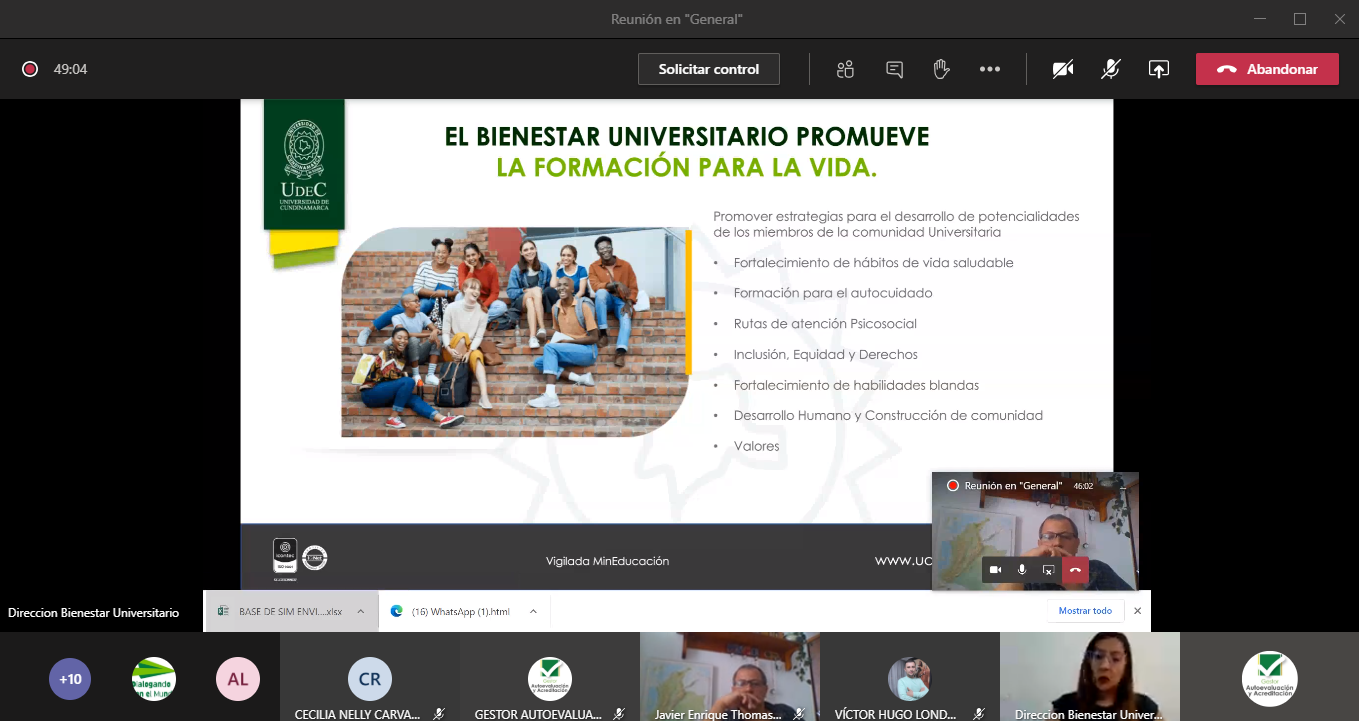Open the share content tray icon
1359x721 pixels.
(1159, 69)
